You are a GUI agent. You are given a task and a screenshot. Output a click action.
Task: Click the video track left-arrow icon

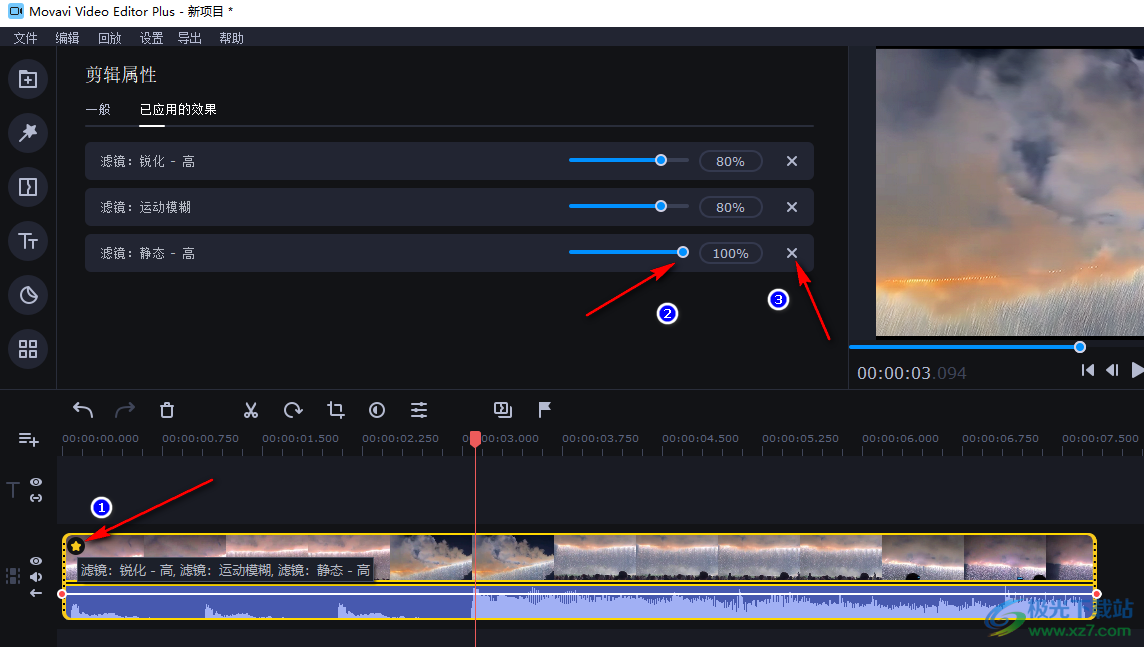(36, 593)
